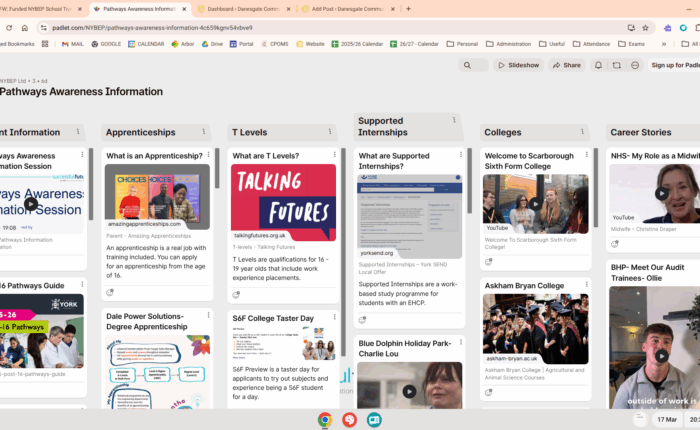
Task: Open the Amazing Apprenticeships thumbnail image
Action: (x=156, y=196)
